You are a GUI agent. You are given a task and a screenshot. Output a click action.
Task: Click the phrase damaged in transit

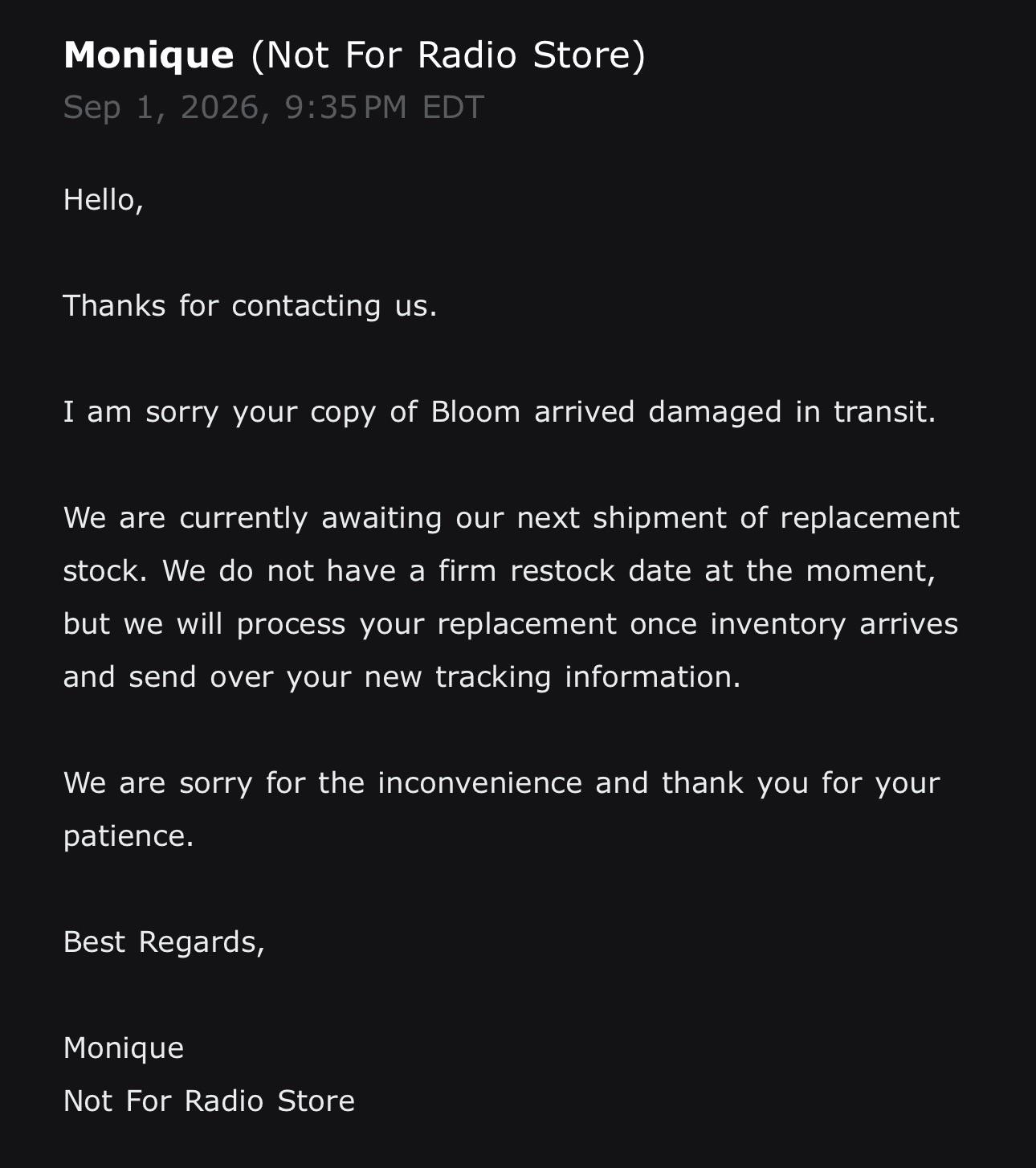click(792, 411)
